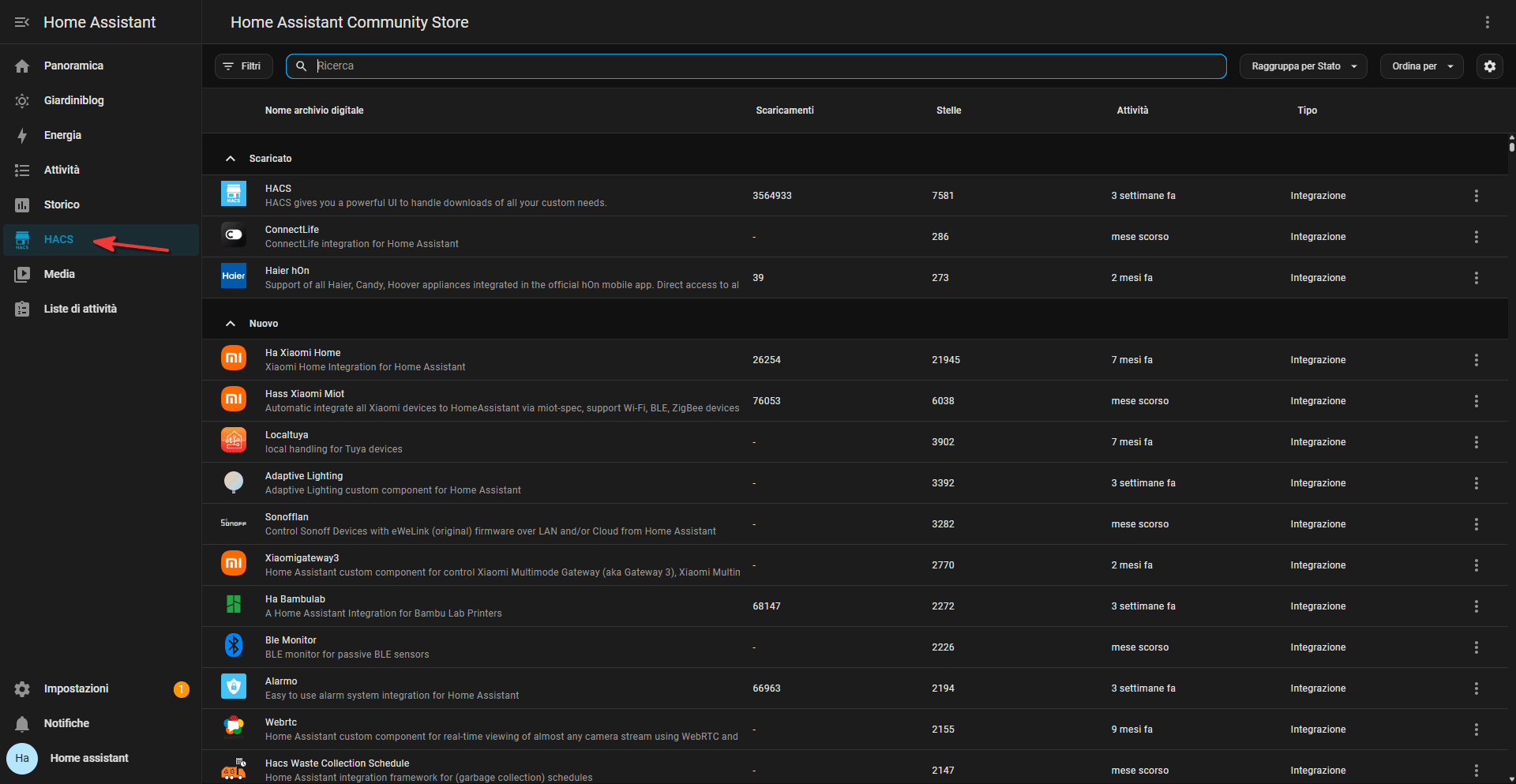Open the Ordina per dropdown
This screenshot has width=1516, height=784.
[x=1421, y=66]
